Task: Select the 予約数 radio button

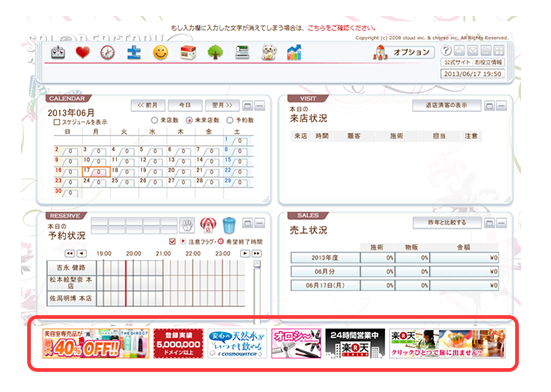Action: [230, 120]
